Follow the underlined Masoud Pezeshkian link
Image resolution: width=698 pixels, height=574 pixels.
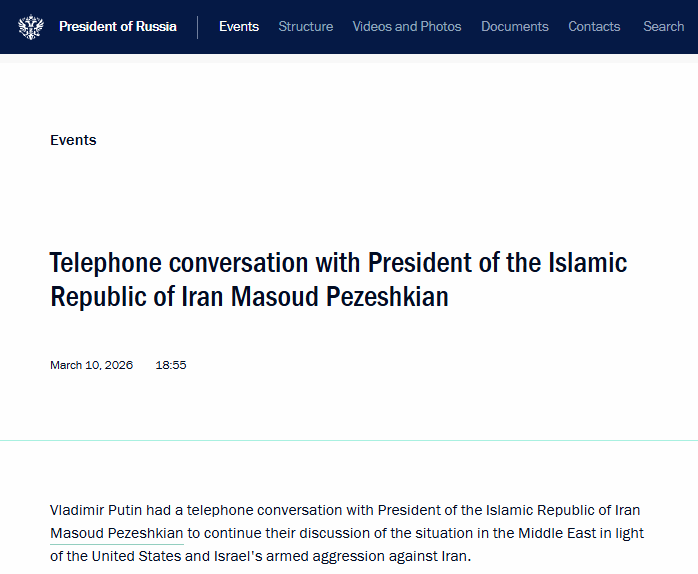tap(116, 533)
